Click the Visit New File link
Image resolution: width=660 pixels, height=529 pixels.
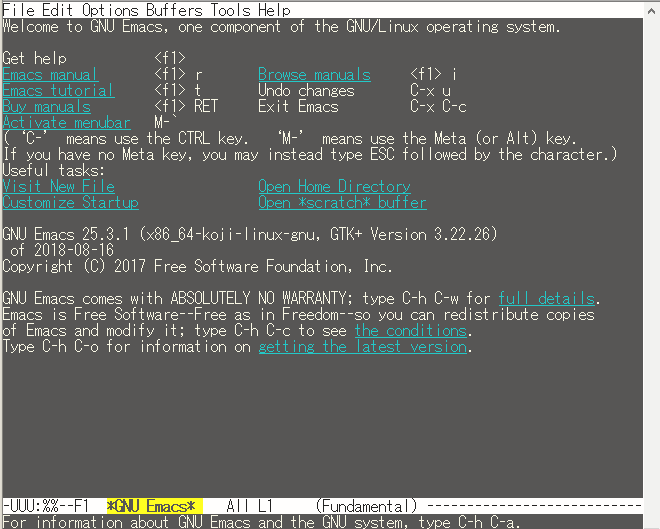(x=59, y=186)
